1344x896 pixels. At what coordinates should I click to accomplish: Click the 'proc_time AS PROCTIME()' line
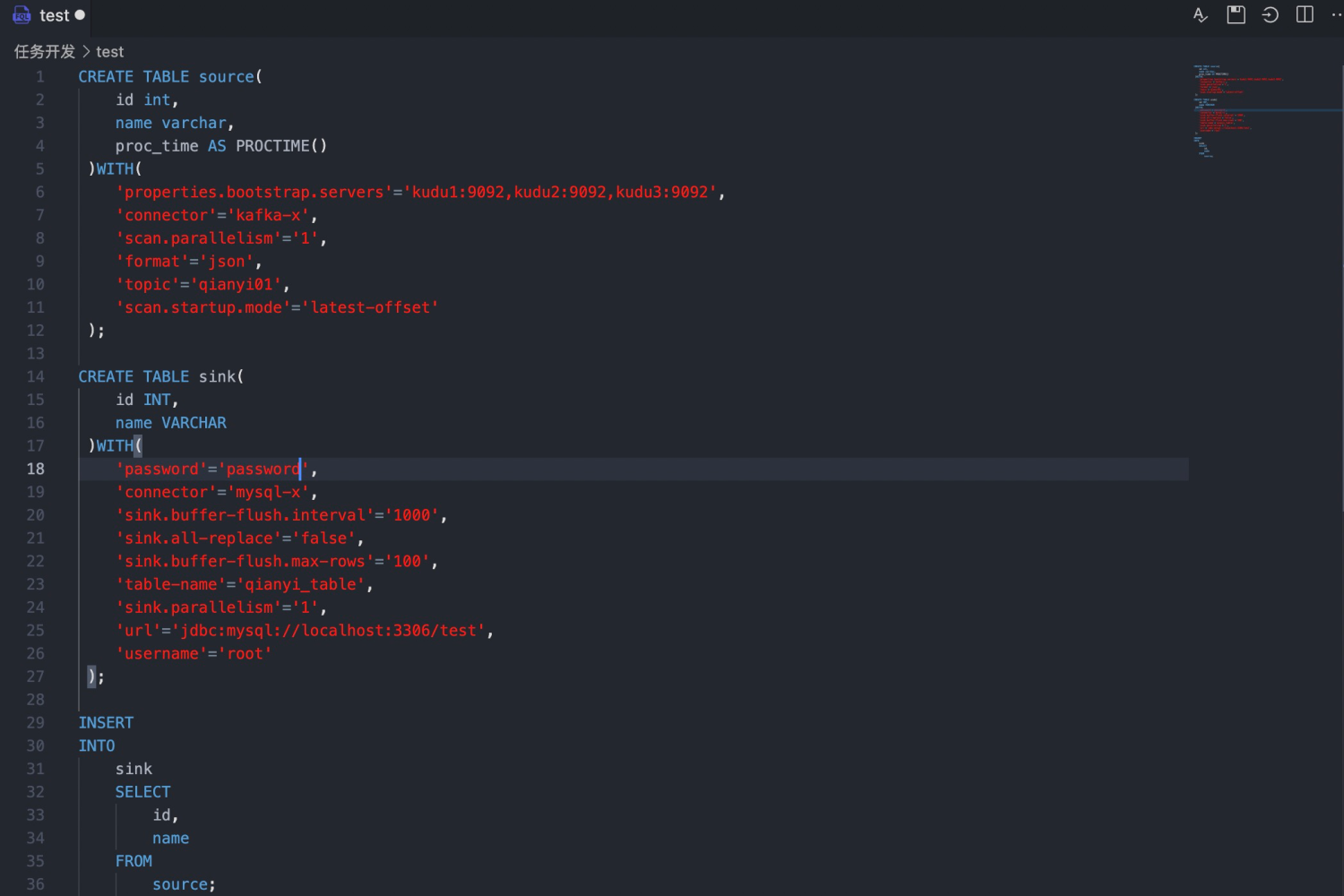click(x=221, y=146)
